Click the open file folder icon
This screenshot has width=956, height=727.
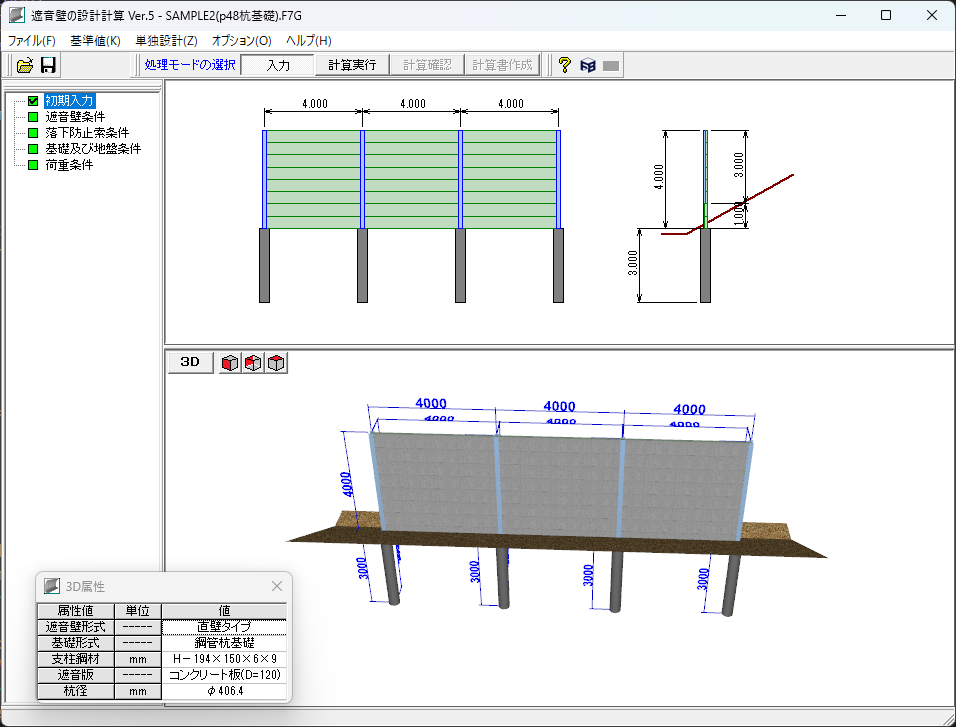point(25,65)
